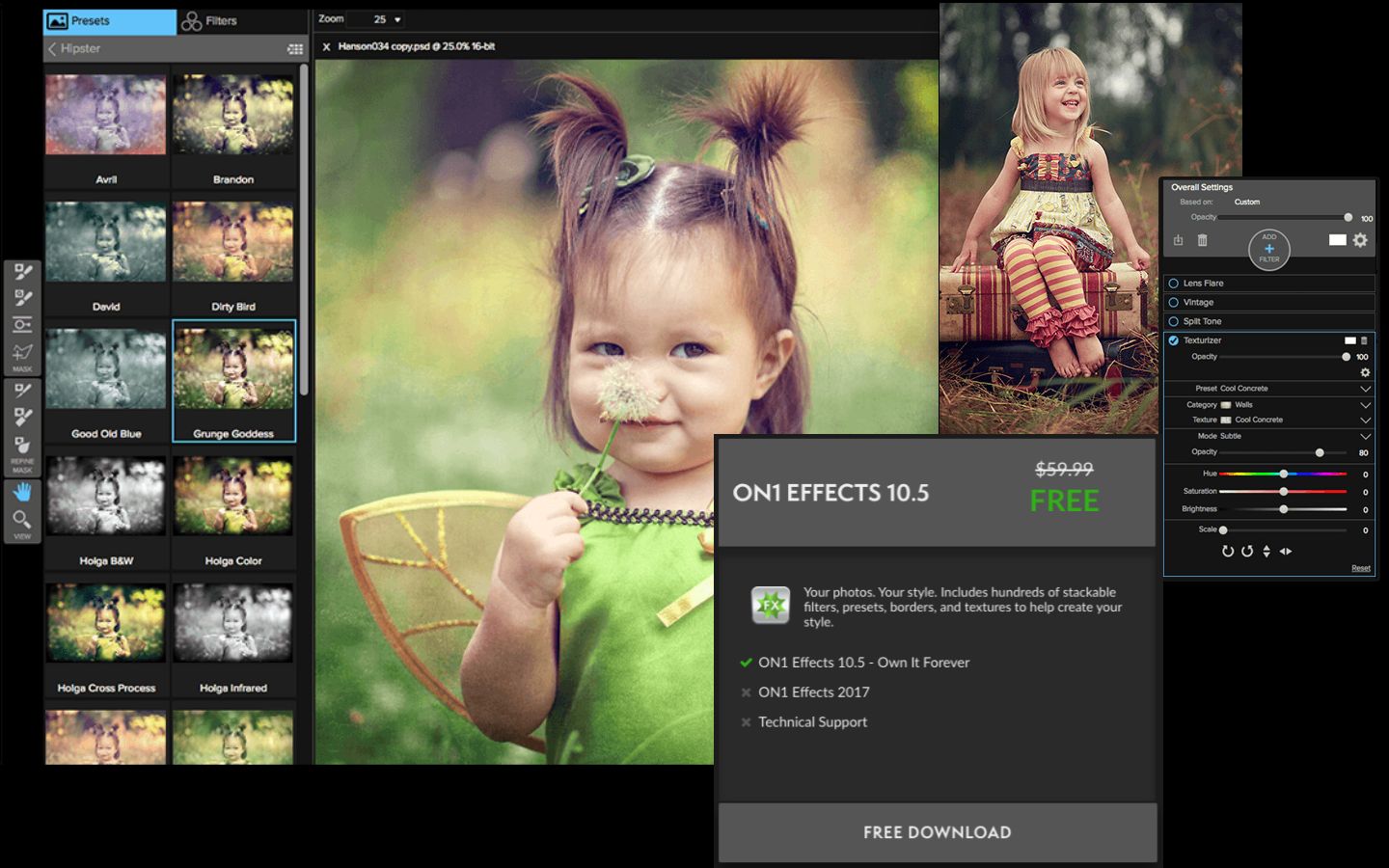
Task: Select the blue Hand pan tool
Action: coord(23,492)
